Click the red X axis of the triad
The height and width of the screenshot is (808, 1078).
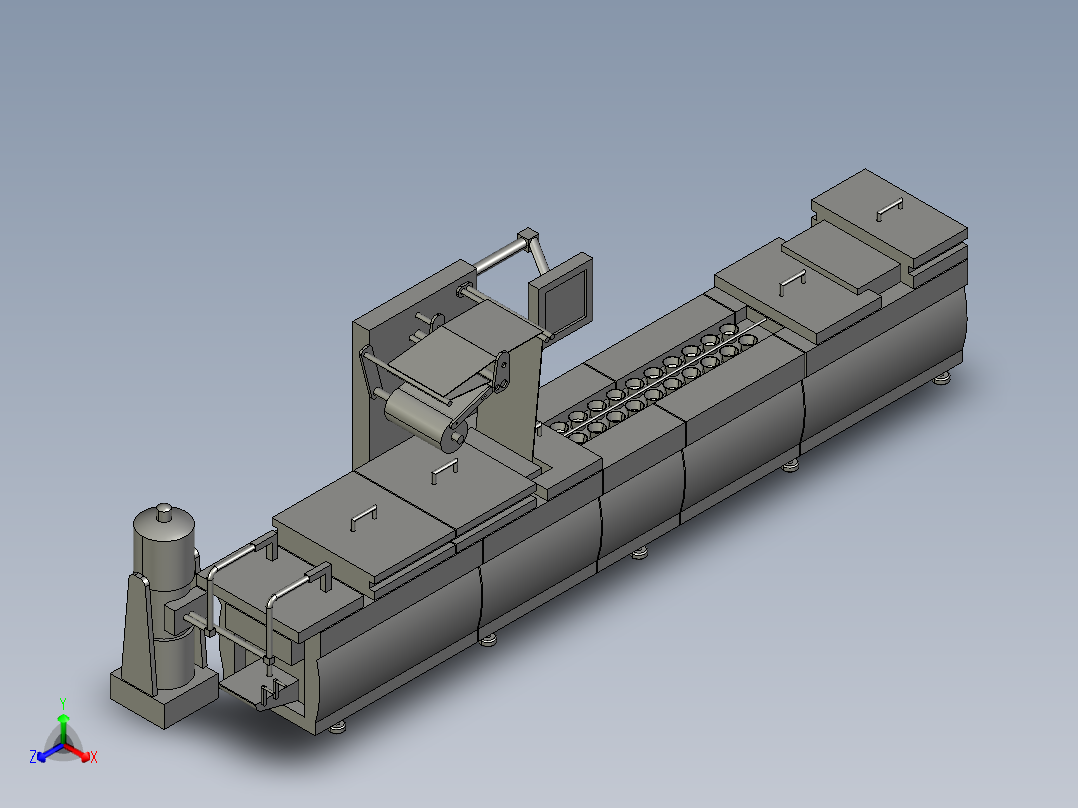point(77,750)
